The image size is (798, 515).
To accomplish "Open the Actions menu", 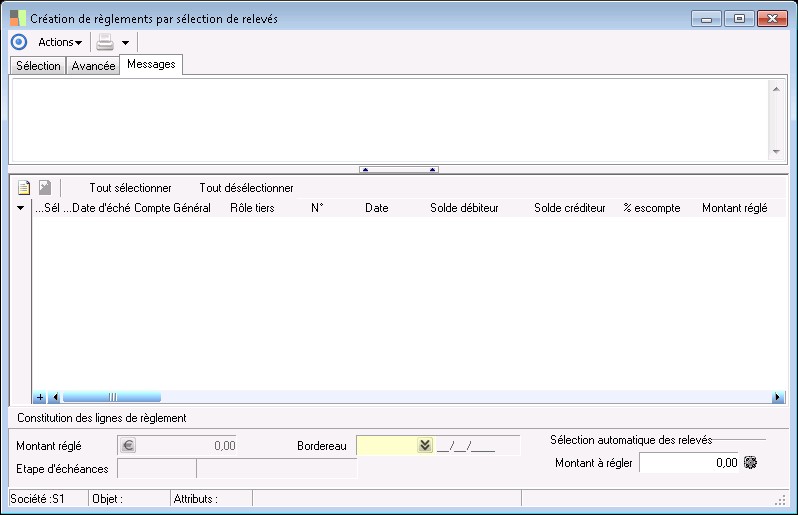I will [x=60, y=42].
